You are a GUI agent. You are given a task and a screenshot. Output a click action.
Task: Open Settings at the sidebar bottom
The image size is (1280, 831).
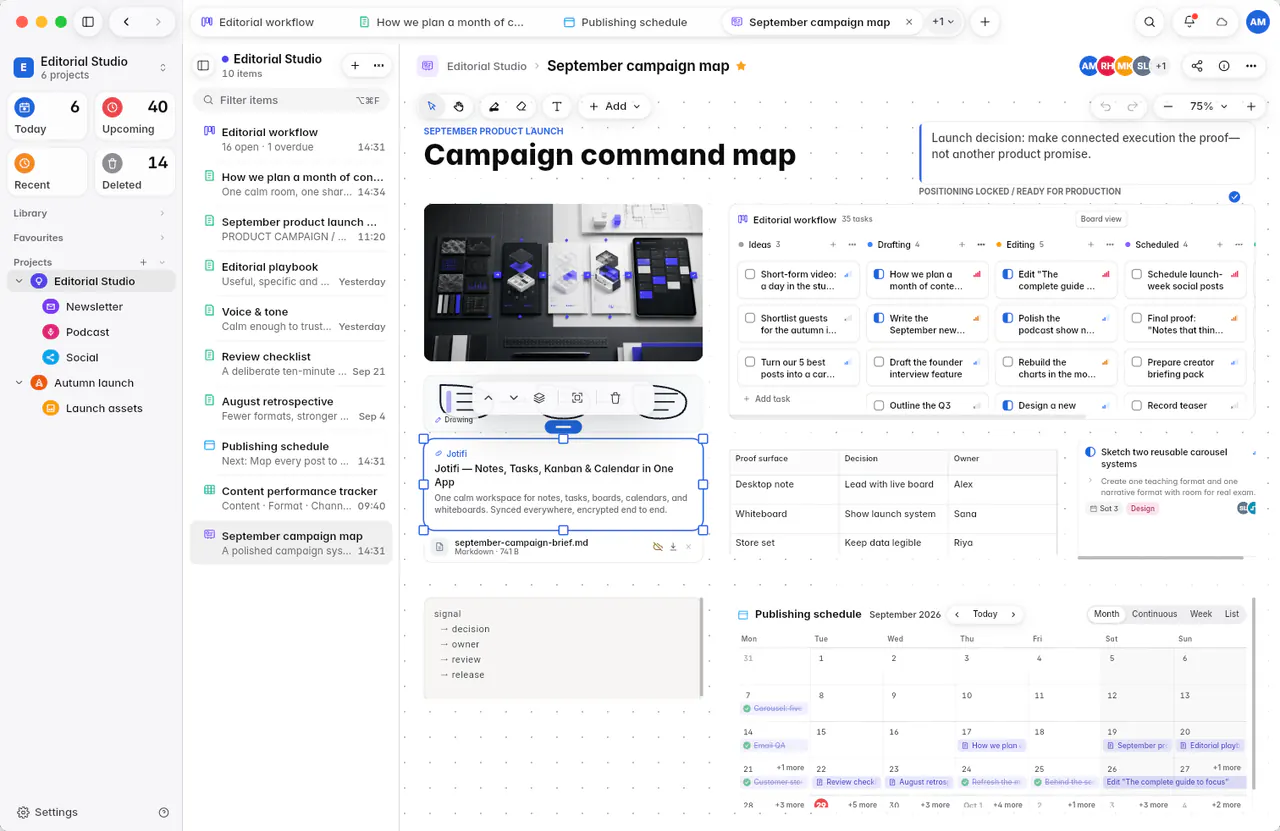point(47,812)
